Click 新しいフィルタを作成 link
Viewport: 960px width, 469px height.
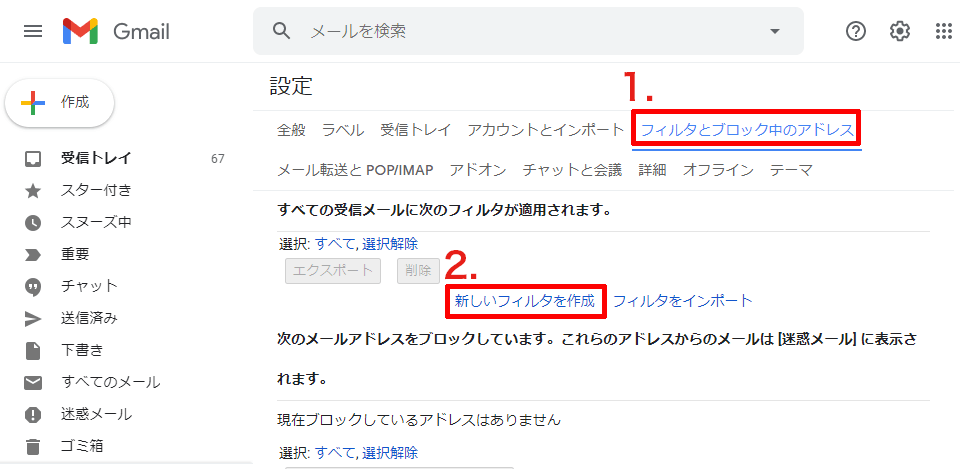(x=525, y=301)
